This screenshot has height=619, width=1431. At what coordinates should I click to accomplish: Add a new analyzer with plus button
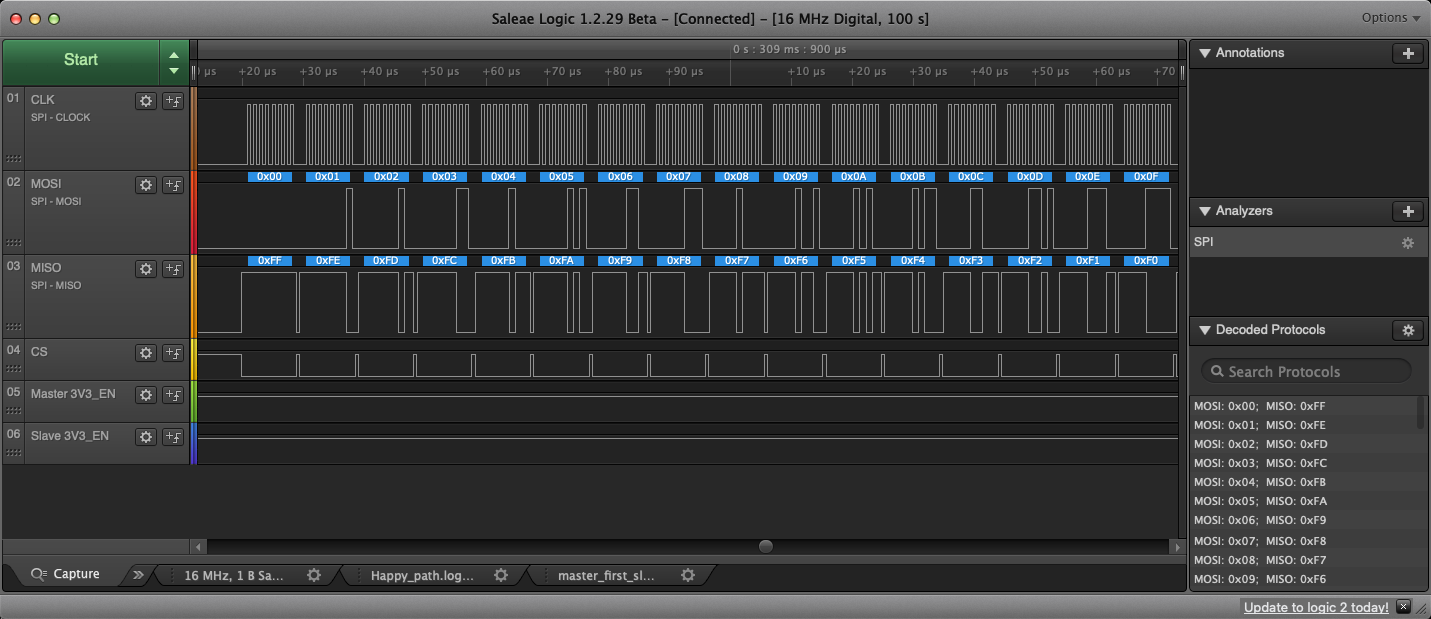point(1407,211)
